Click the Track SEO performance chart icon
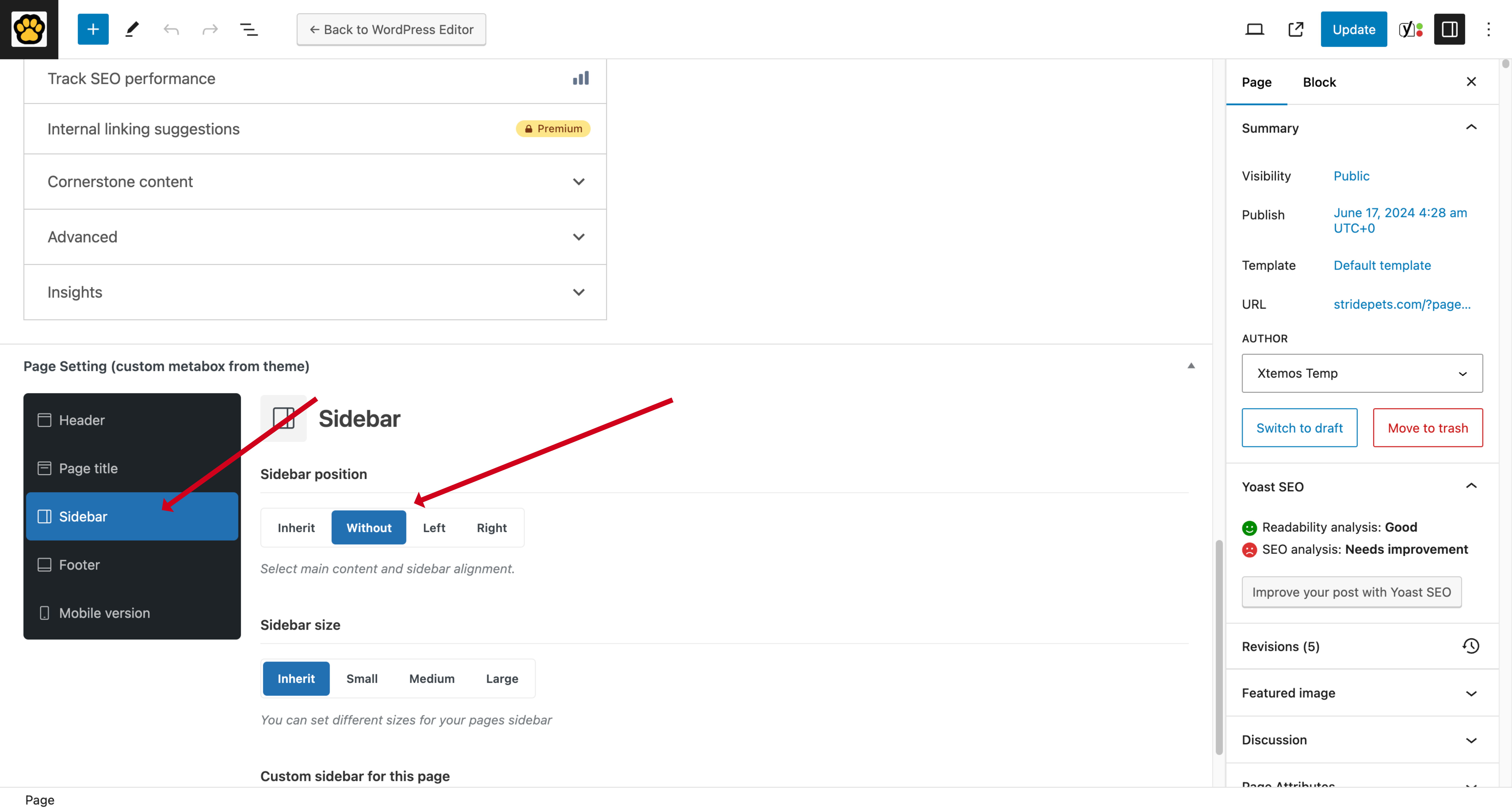Screen dimensions: 1512x811 tap(581, 78)
